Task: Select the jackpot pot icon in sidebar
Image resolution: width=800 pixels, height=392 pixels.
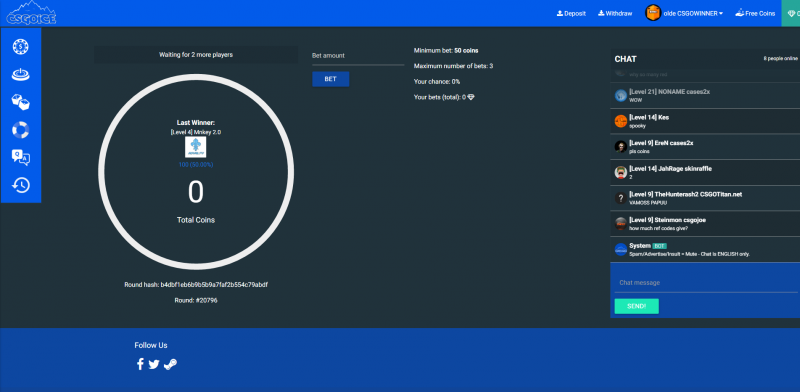Action: click(x=20, y=75)
